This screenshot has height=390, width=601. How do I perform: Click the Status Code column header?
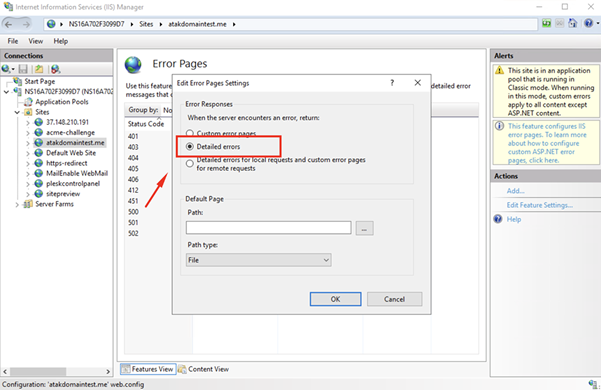(x=146, y=124)
